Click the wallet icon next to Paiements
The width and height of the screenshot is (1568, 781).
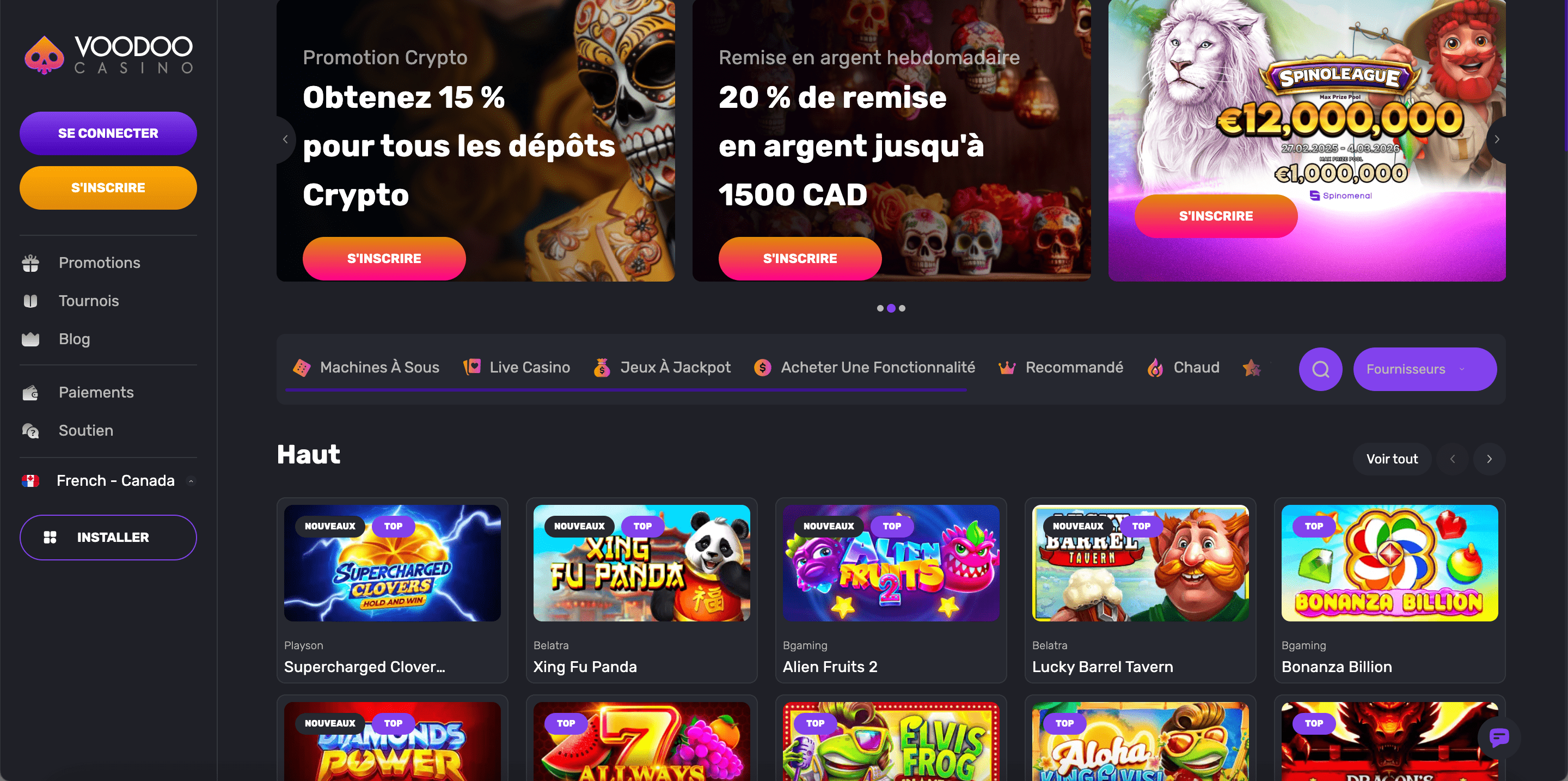30,393
